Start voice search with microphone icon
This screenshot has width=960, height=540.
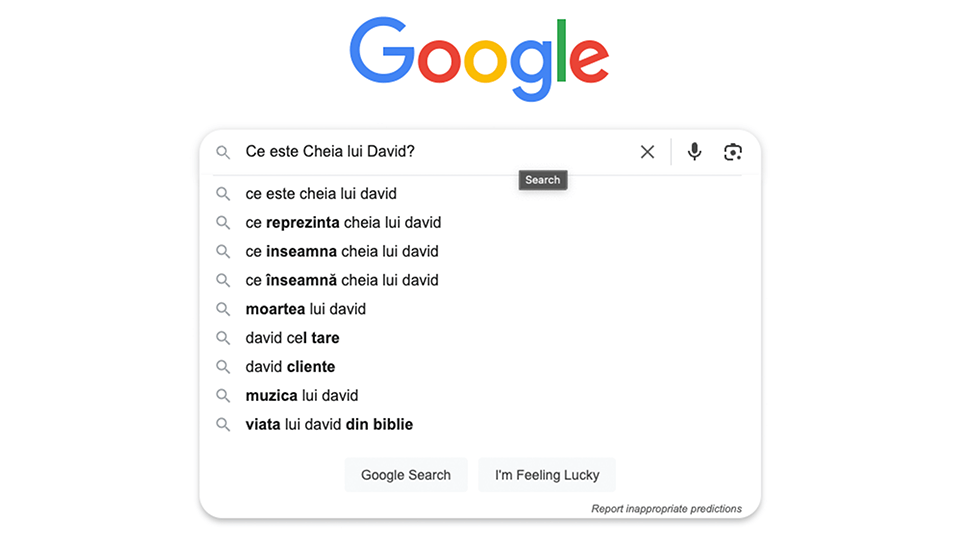click(695, 152)
